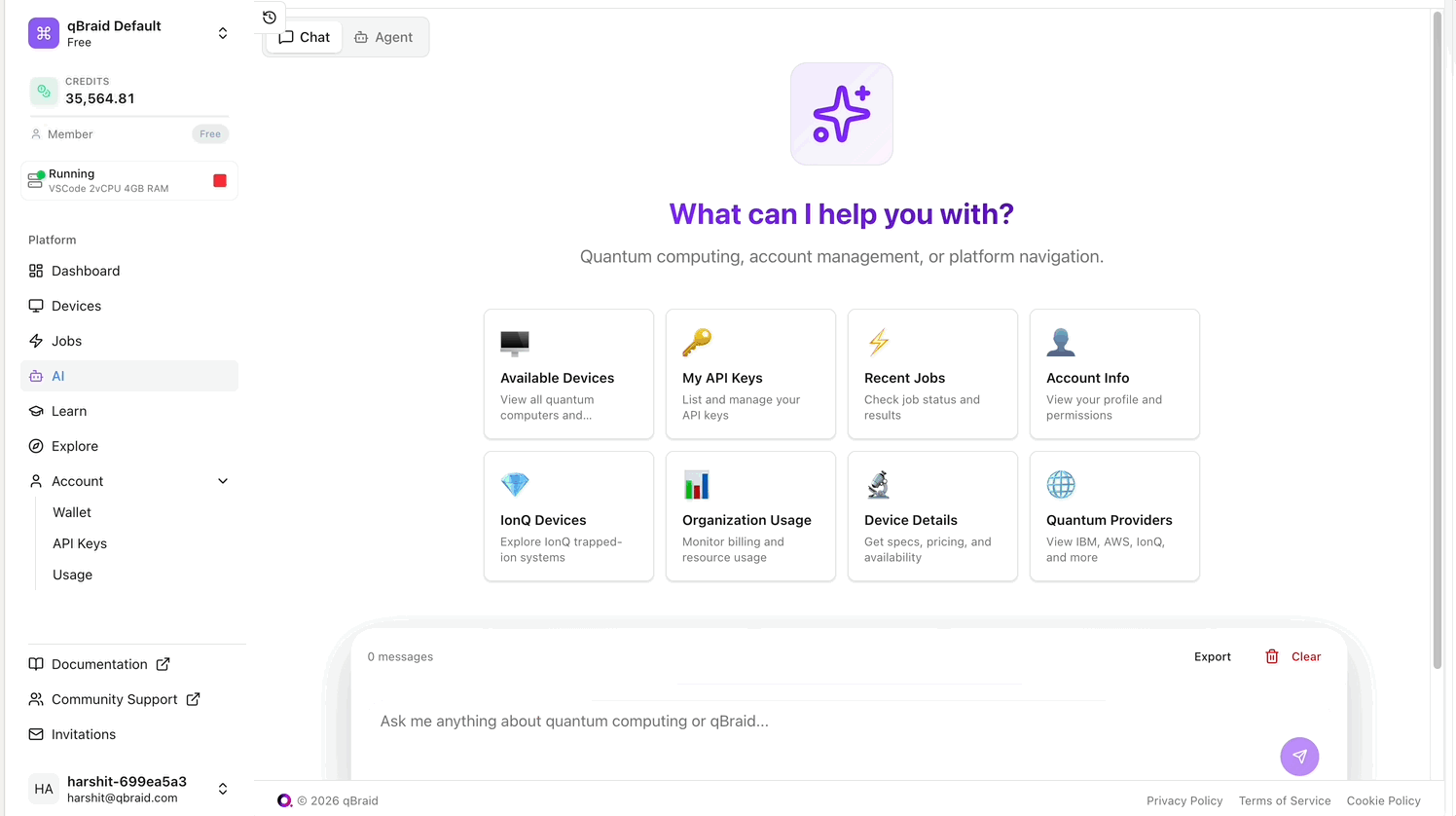Click the bar chart icon on Organization Usage
Viewport: 1456px width, 816px height.
[697, 485]
